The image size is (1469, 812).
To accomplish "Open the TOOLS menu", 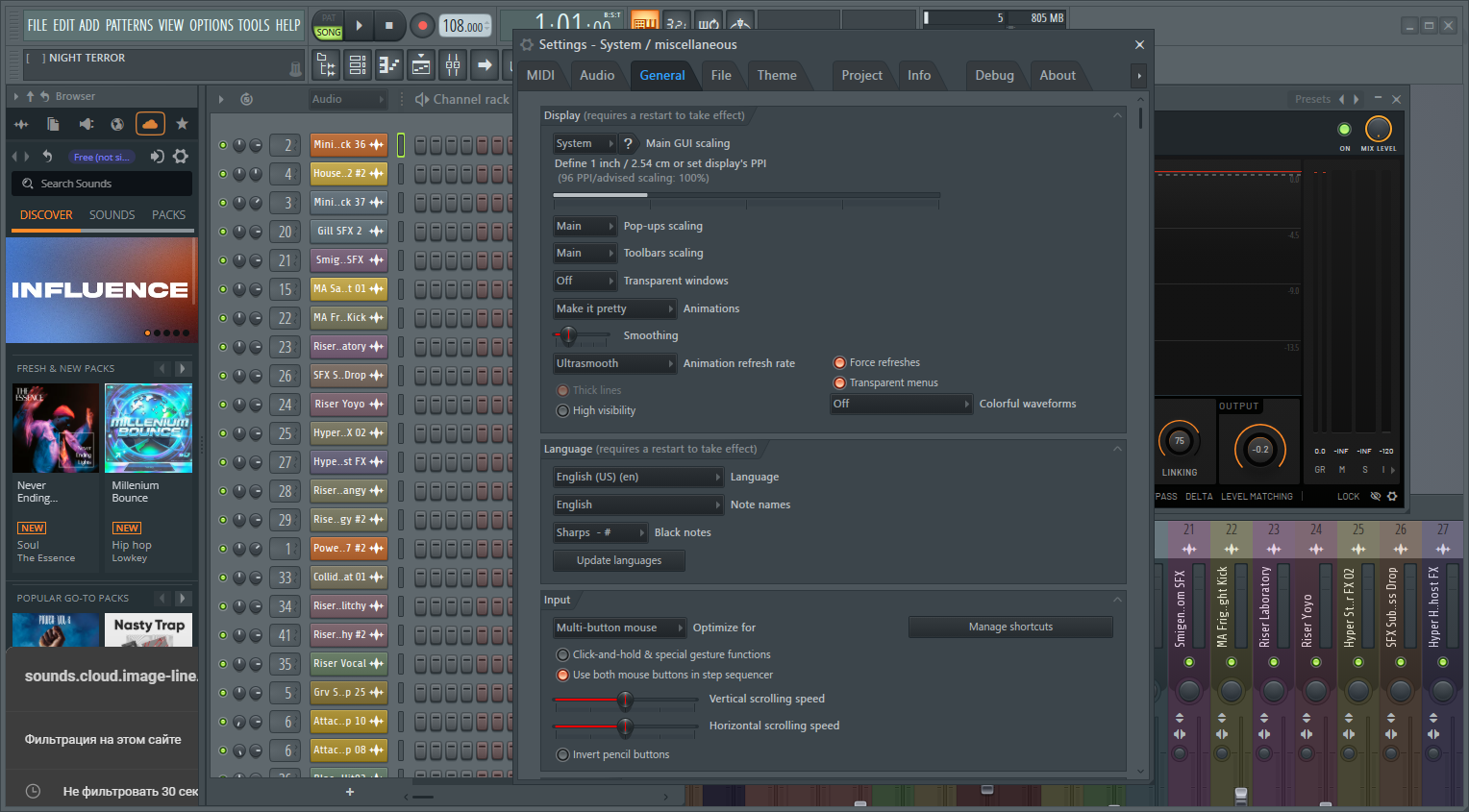I will click(x=254, y=26).
